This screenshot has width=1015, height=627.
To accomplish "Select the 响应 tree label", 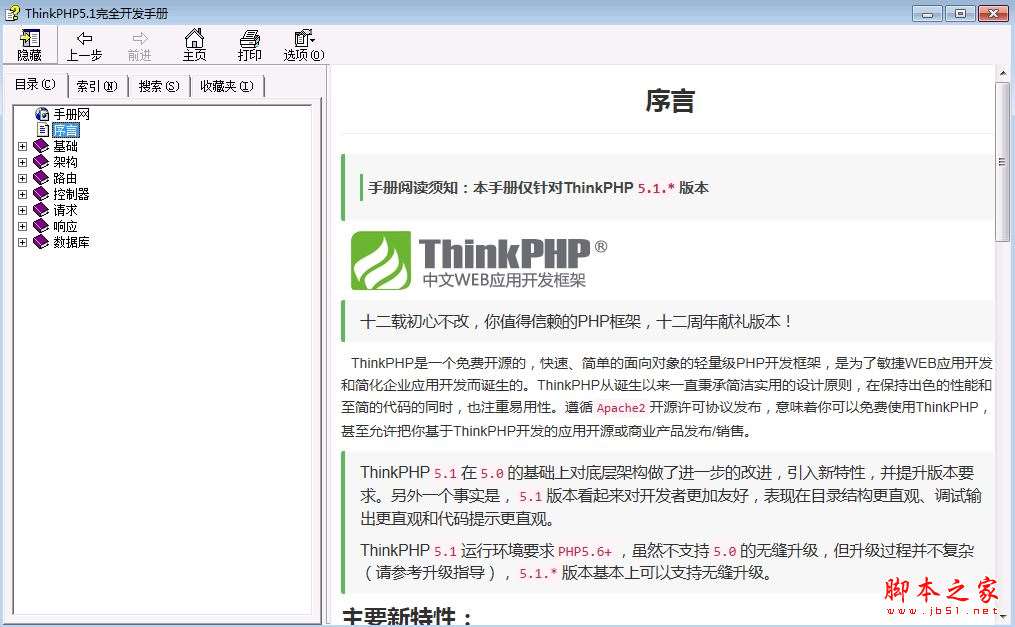I will (65, 226).
